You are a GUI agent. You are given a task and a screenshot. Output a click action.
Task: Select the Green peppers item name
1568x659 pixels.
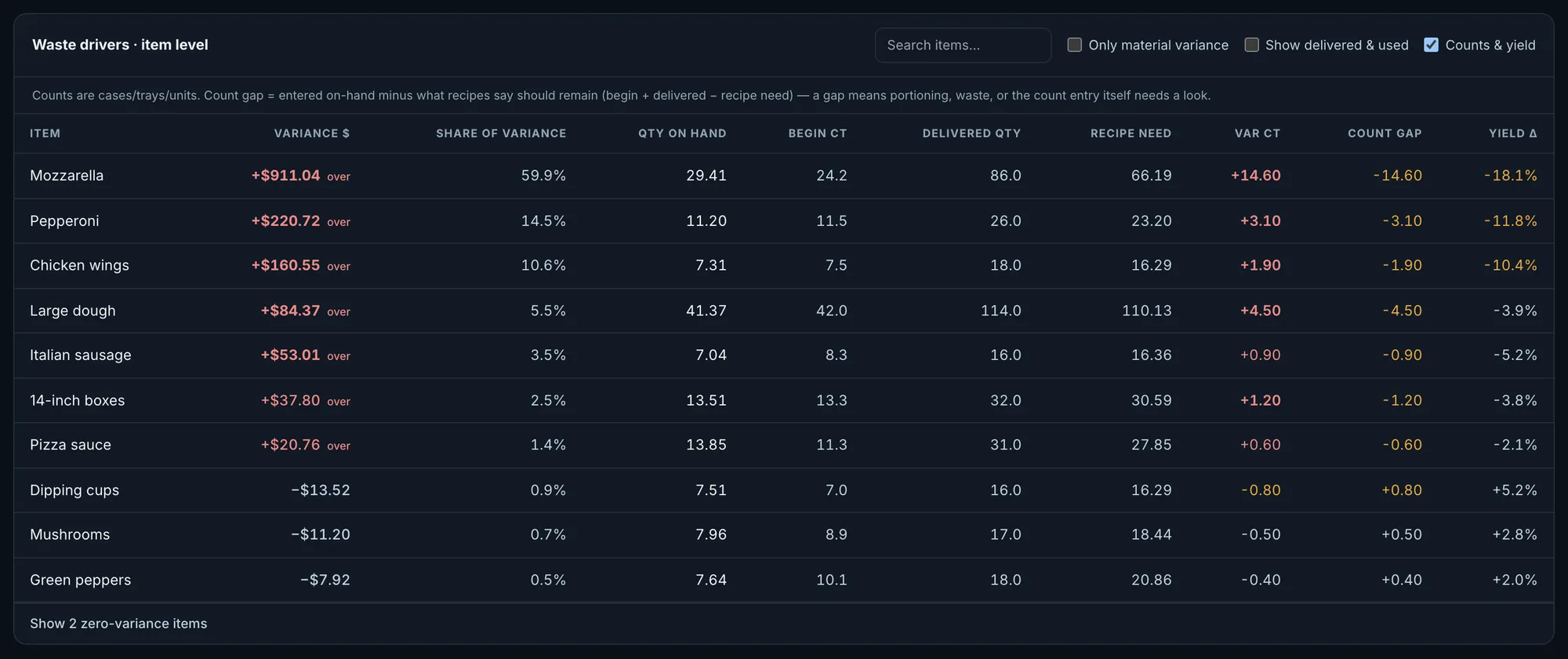coord(80,581)
